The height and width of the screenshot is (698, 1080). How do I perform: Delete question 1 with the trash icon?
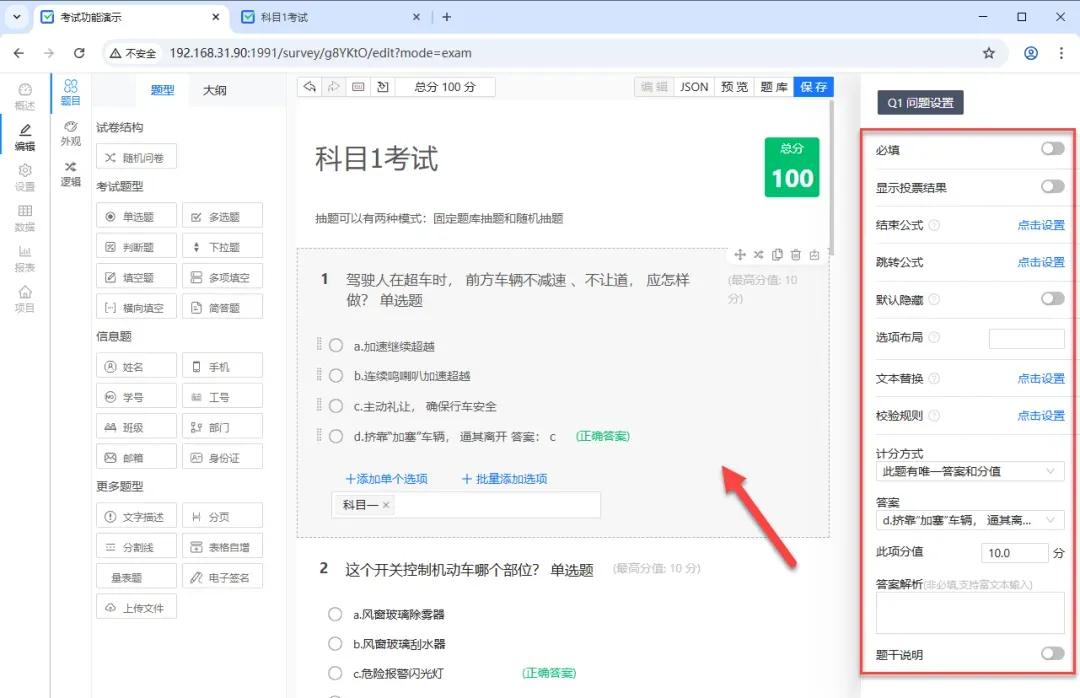click(796, 255)
